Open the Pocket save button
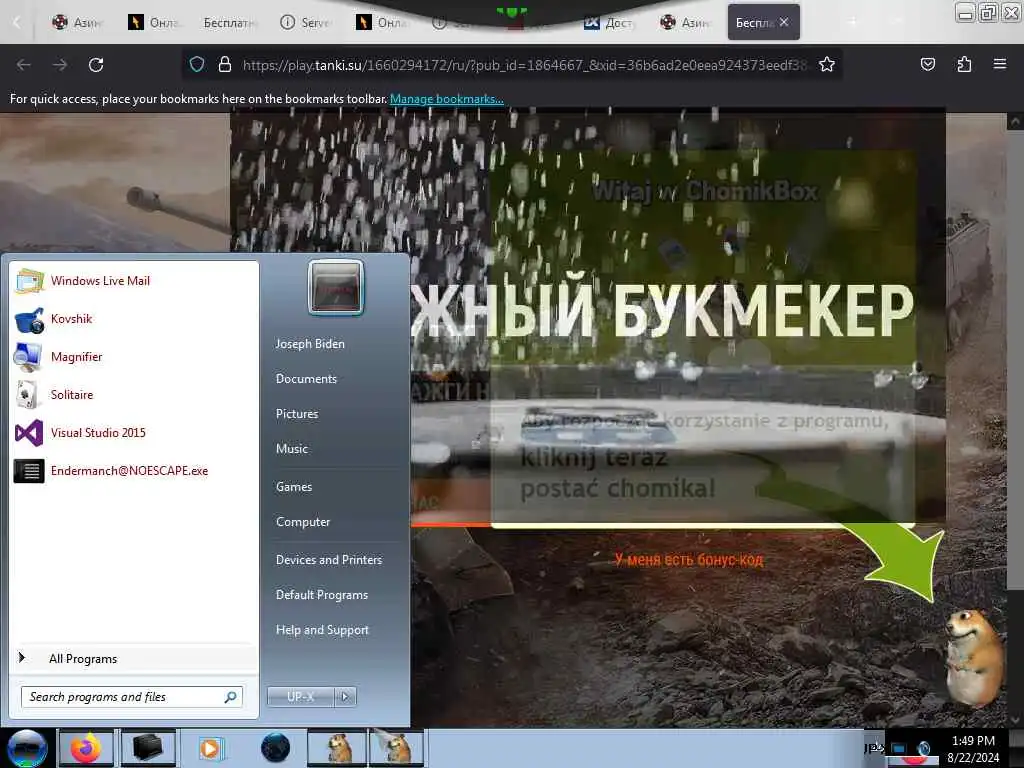 [928, 64]
